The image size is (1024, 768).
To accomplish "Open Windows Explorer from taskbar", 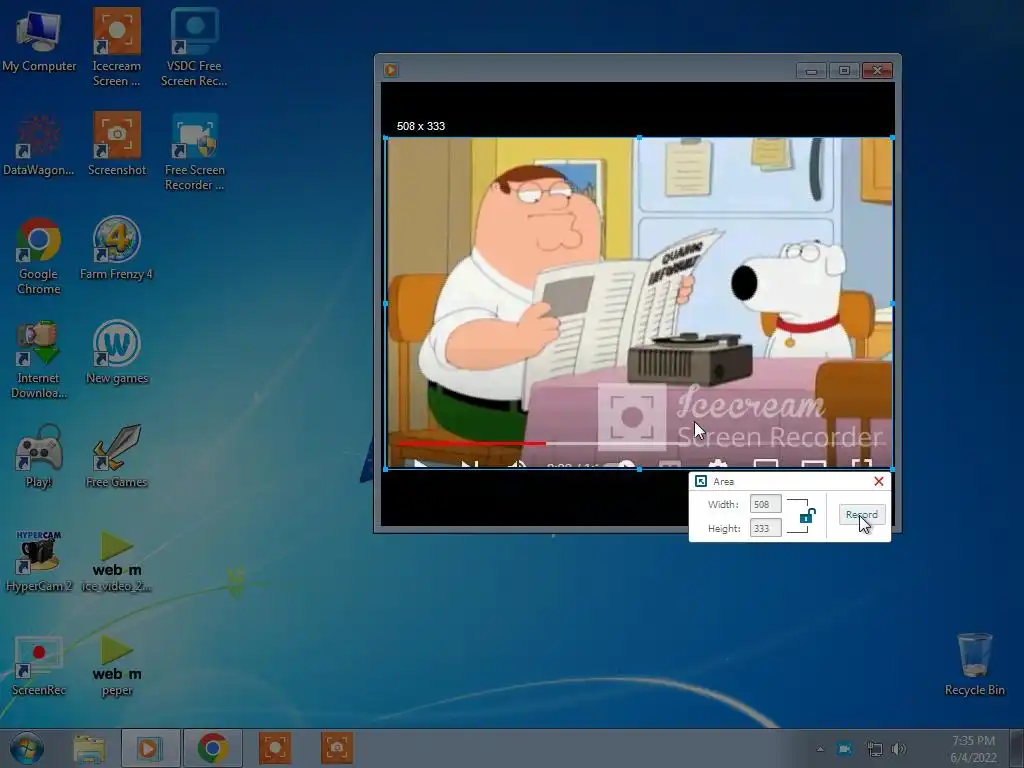I will tap(89, 748).
